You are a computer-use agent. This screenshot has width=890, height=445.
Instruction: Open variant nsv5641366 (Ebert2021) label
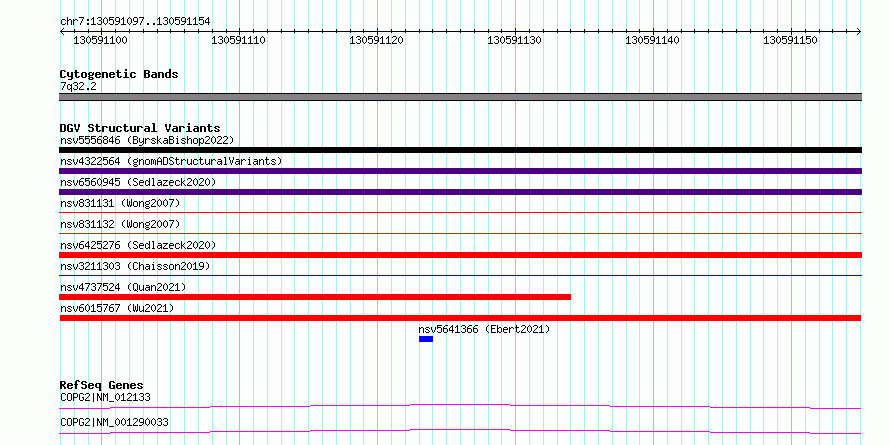[484, 329]
